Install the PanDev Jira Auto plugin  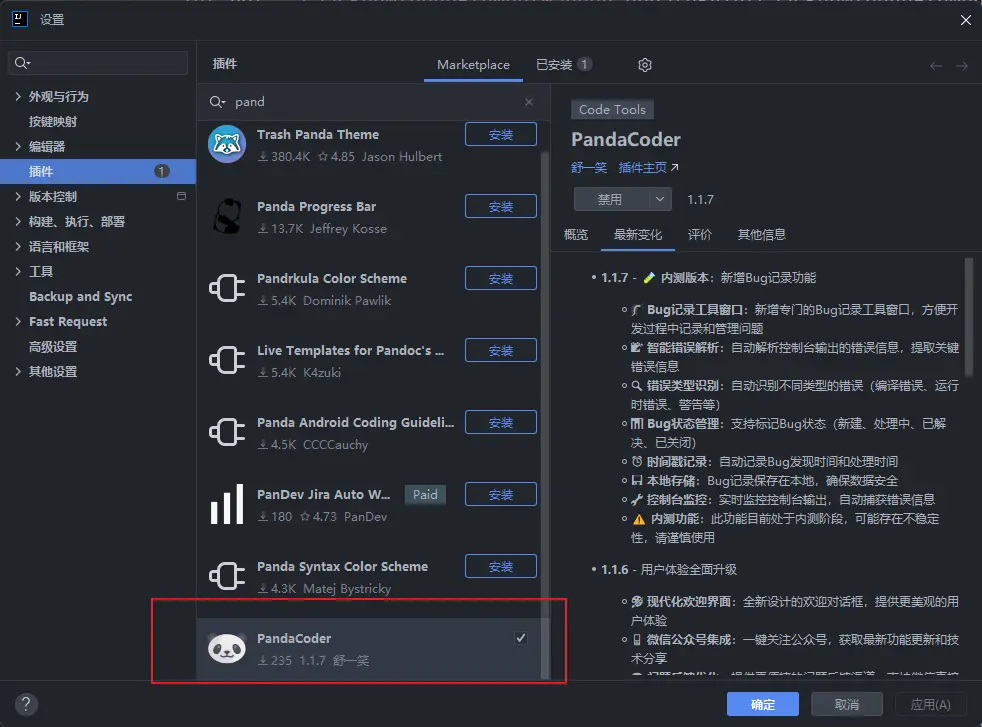(x=500, y=494)
